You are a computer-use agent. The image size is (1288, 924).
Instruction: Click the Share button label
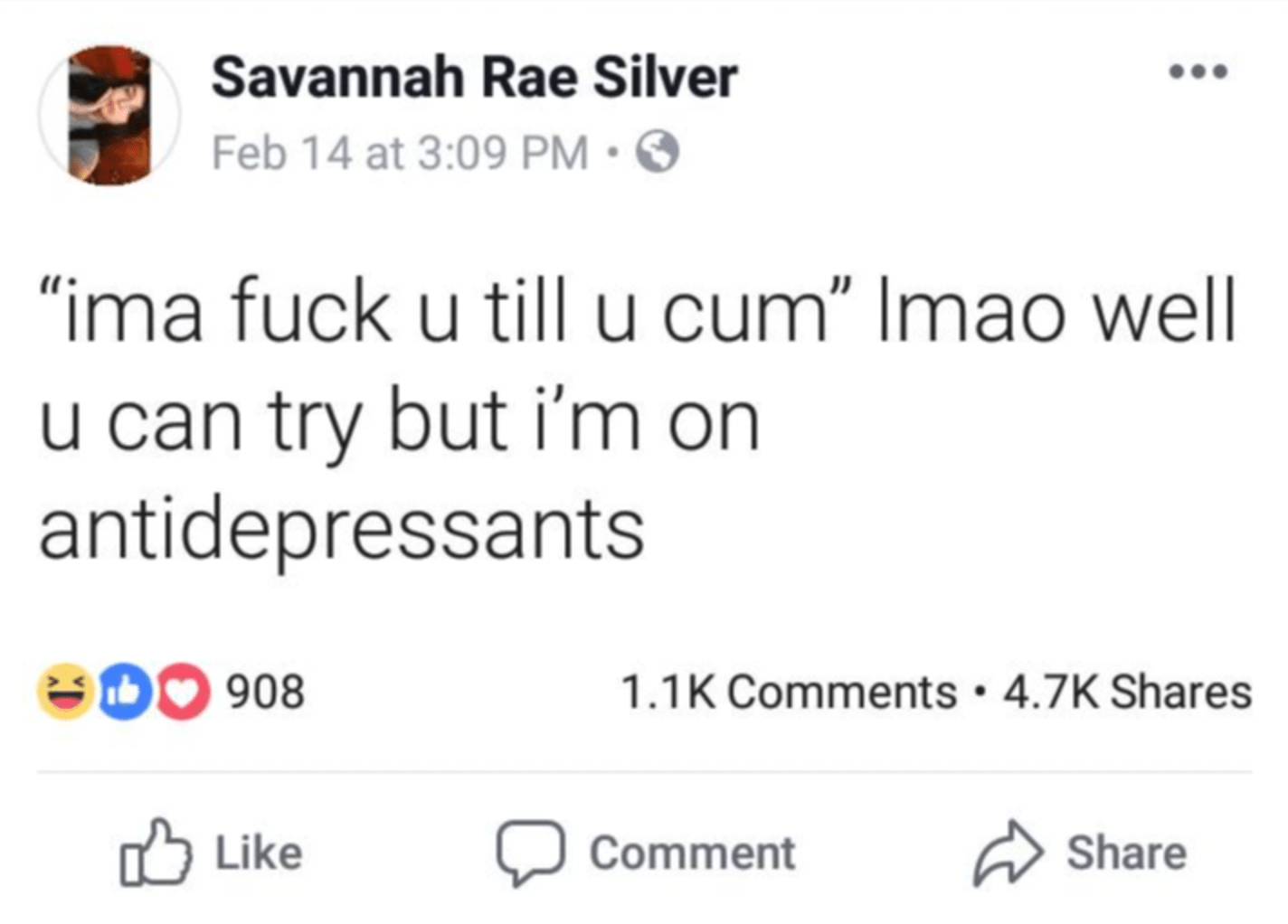1126,853
